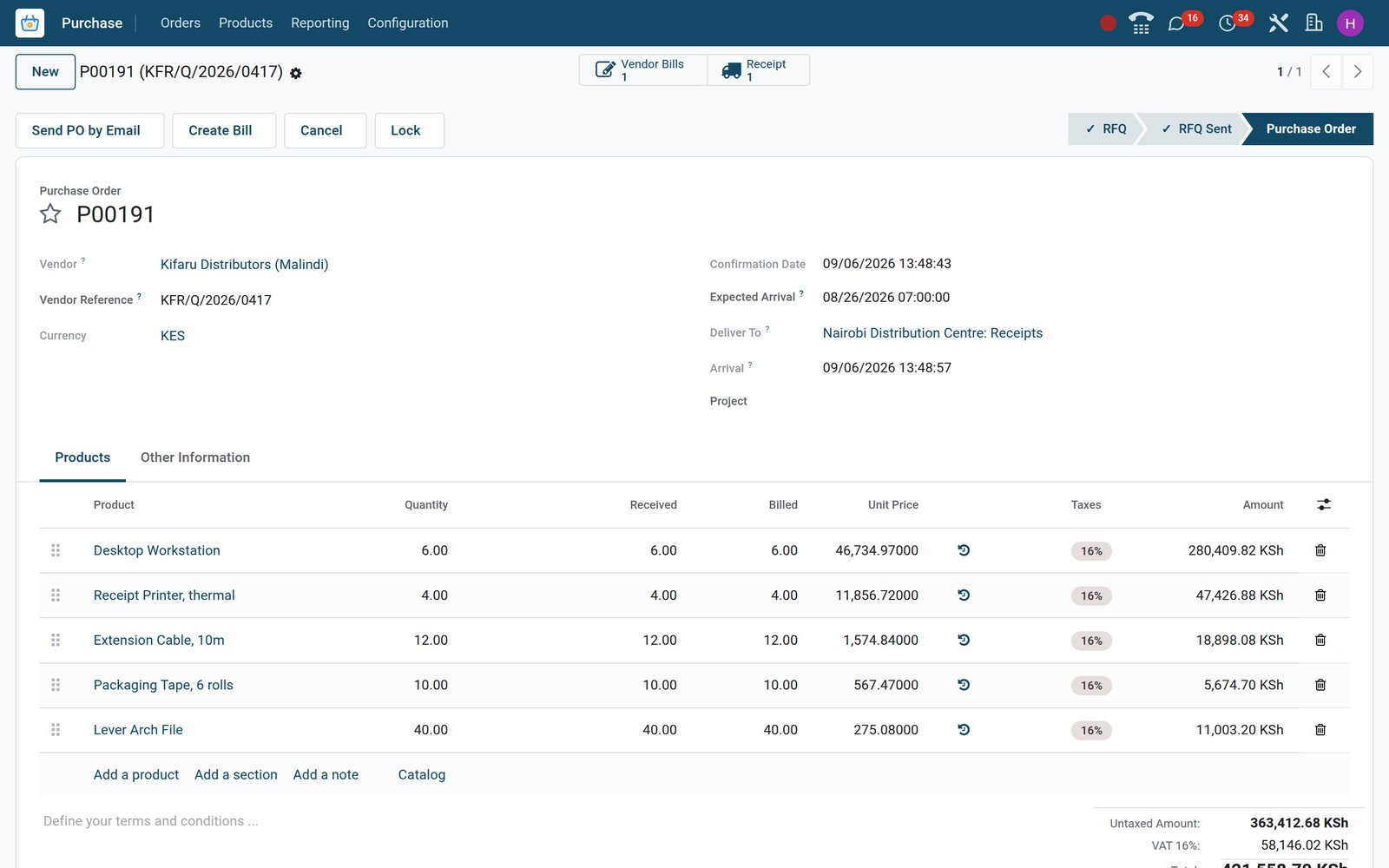
Task: Go to previous record arrow
Action: [x=1326, y=72]
